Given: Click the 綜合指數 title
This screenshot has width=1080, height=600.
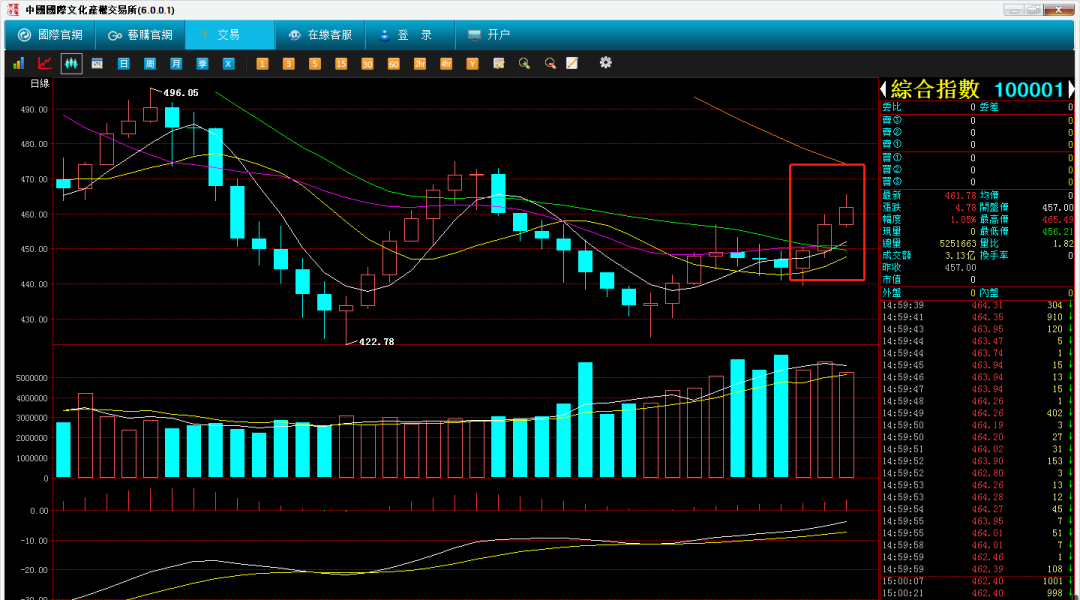Looking at the screenshot, I should pos(935,89).
